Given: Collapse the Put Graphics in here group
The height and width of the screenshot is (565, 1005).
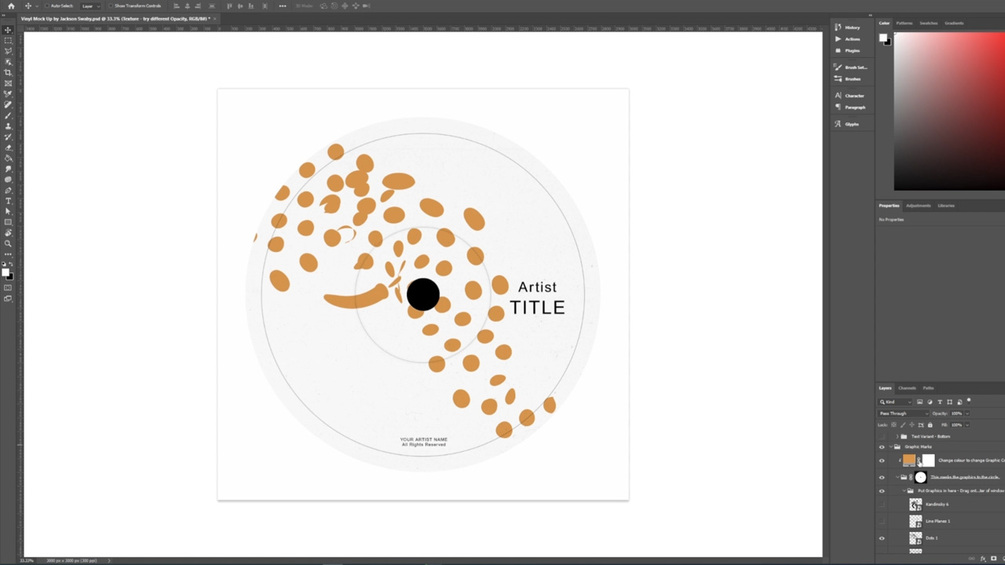Looking at the screenshot, I should 904,491.
